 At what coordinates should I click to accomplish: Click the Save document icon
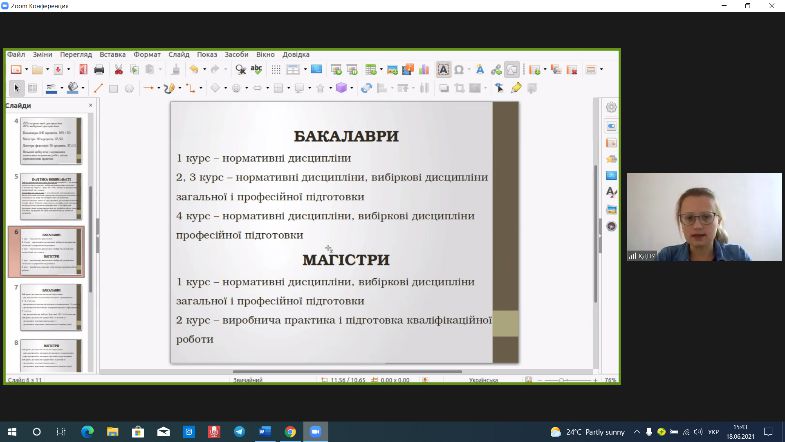pos(57,70)
